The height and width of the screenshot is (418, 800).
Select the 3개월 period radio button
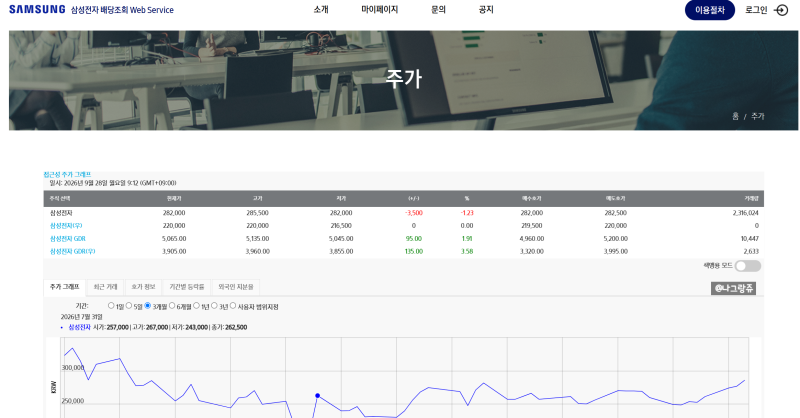147,306
